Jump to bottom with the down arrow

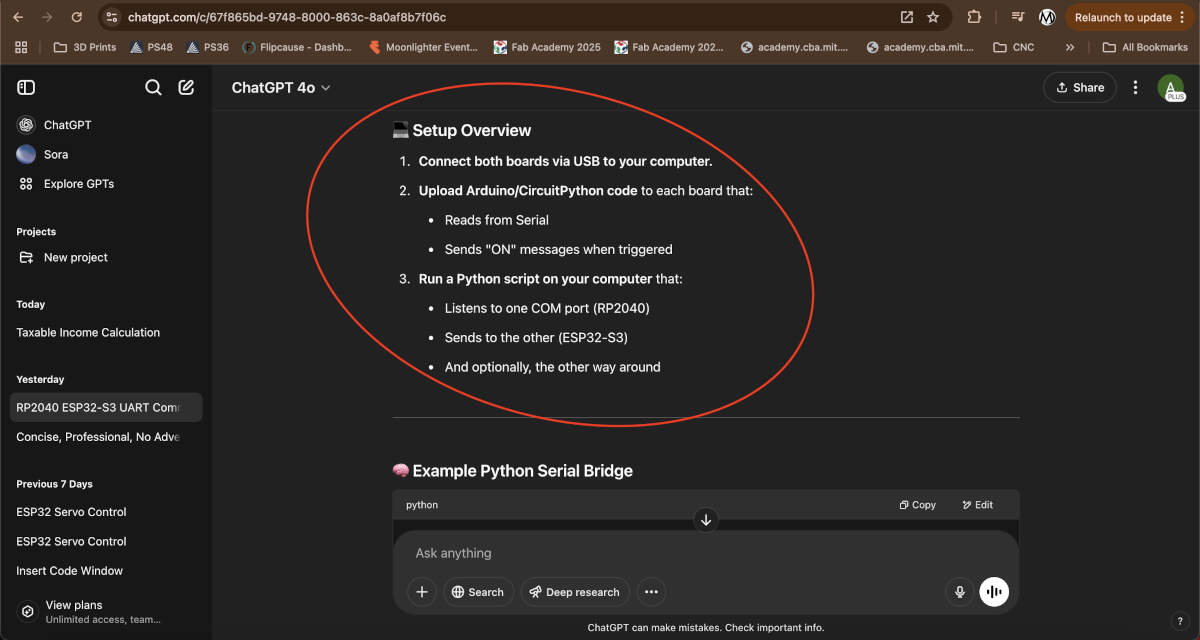706,520
